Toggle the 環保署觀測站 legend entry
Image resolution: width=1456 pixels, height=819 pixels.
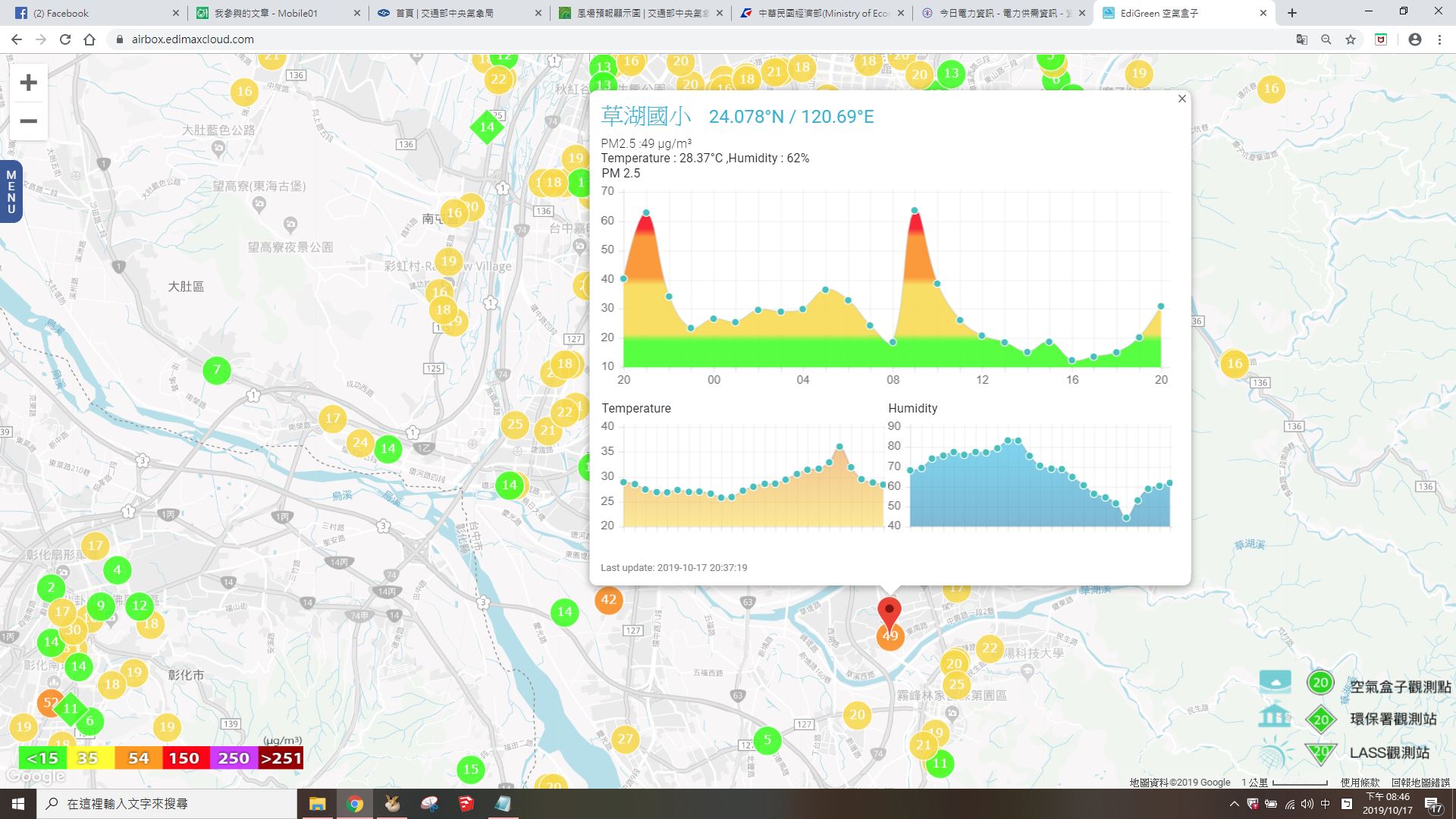[1393, 719]
